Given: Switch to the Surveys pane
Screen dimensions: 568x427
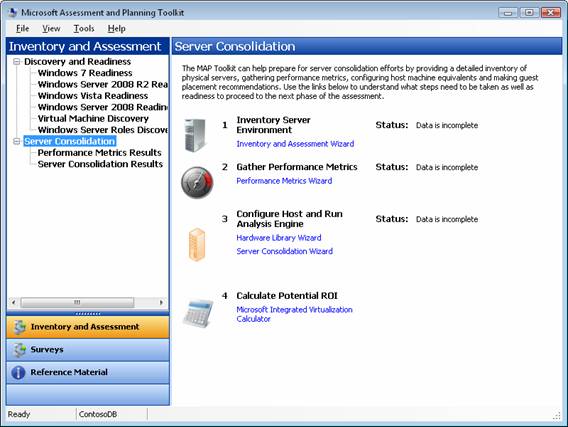Looking at the screenshot, I should (88, 350).
